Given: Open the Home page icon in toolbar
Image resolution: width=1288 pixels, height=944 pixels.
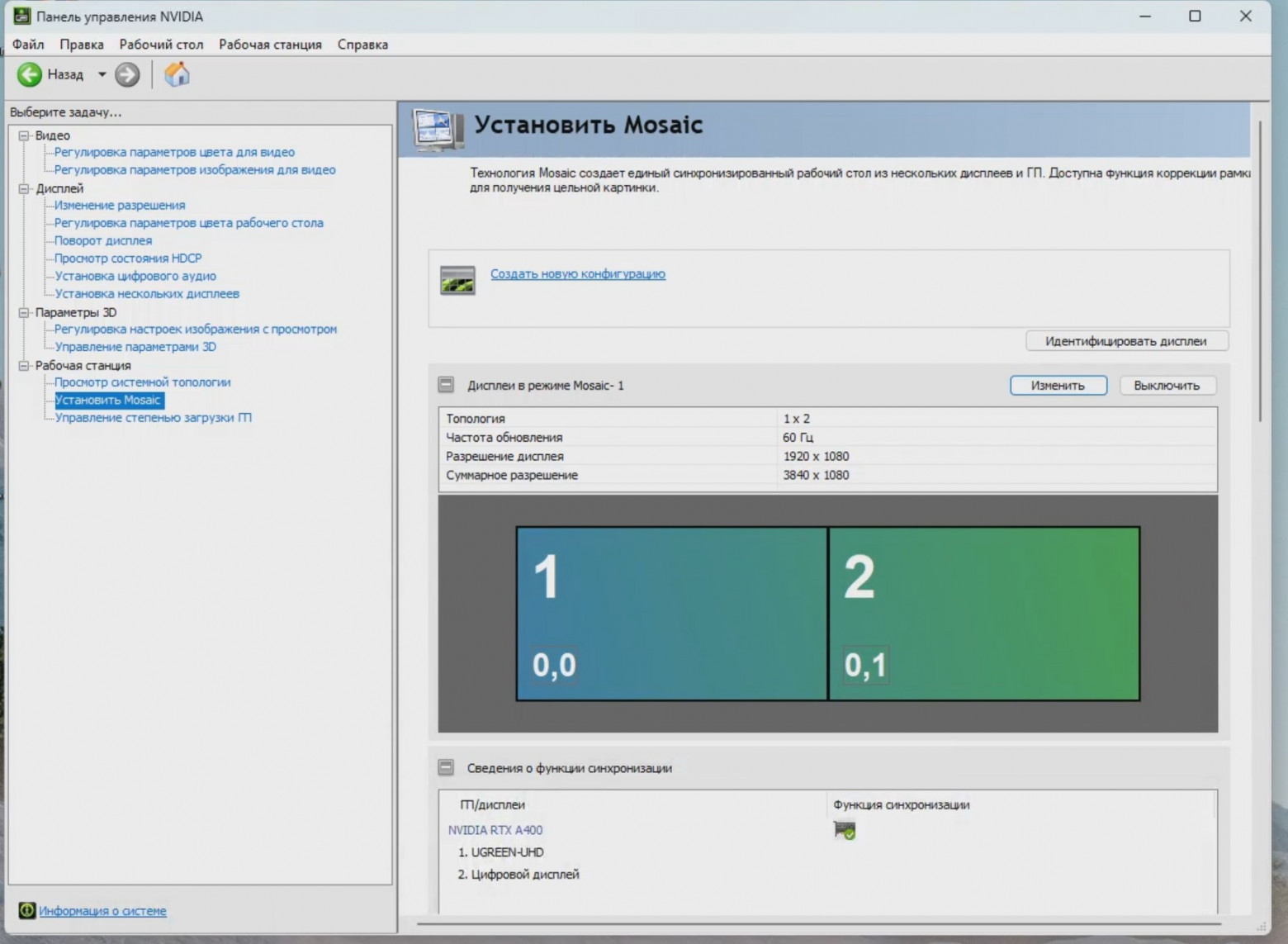Looking at the screenshot, I should pyautogui.click(x=177, y=75).
